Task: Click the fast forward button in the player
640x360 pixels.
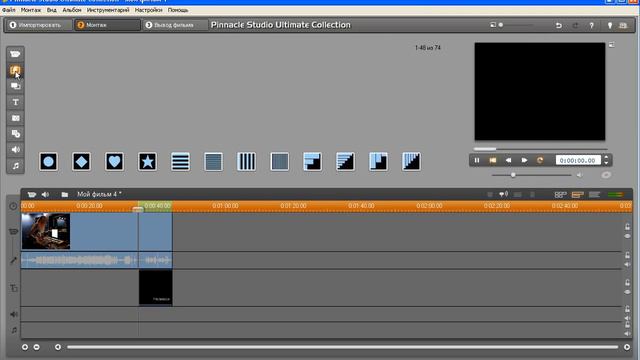Action: pos(524,160)
